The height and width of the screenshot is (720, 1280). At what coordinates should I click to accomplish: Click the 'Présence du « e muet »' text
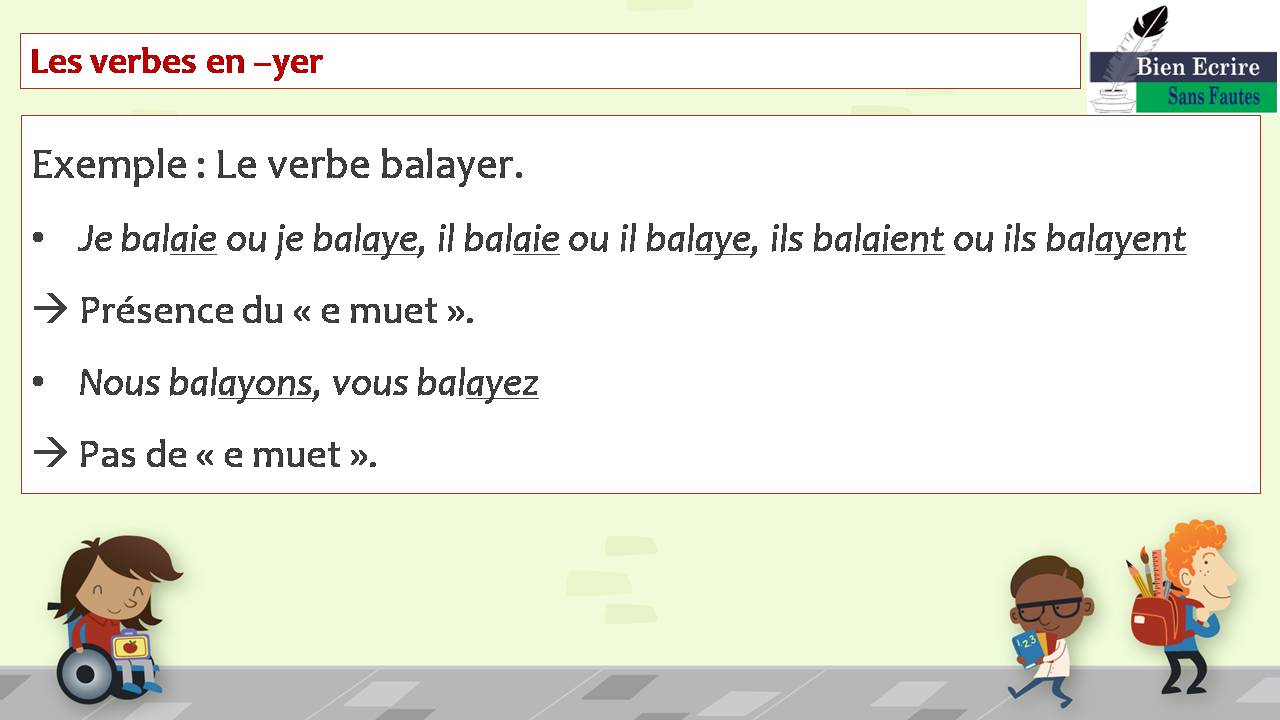[x=276, y=311]
